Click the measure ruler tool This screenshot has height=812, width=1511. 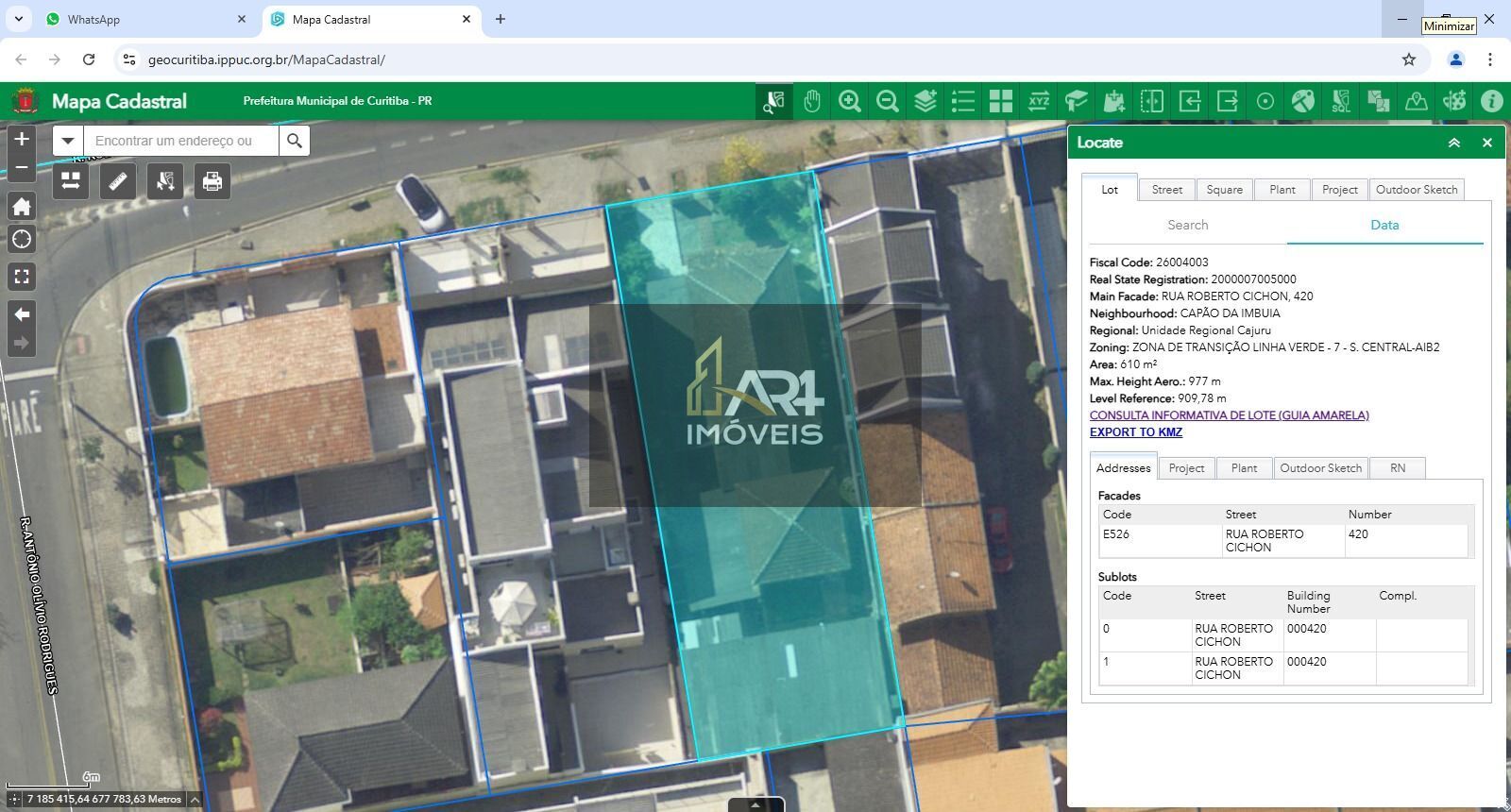point(118,180)
